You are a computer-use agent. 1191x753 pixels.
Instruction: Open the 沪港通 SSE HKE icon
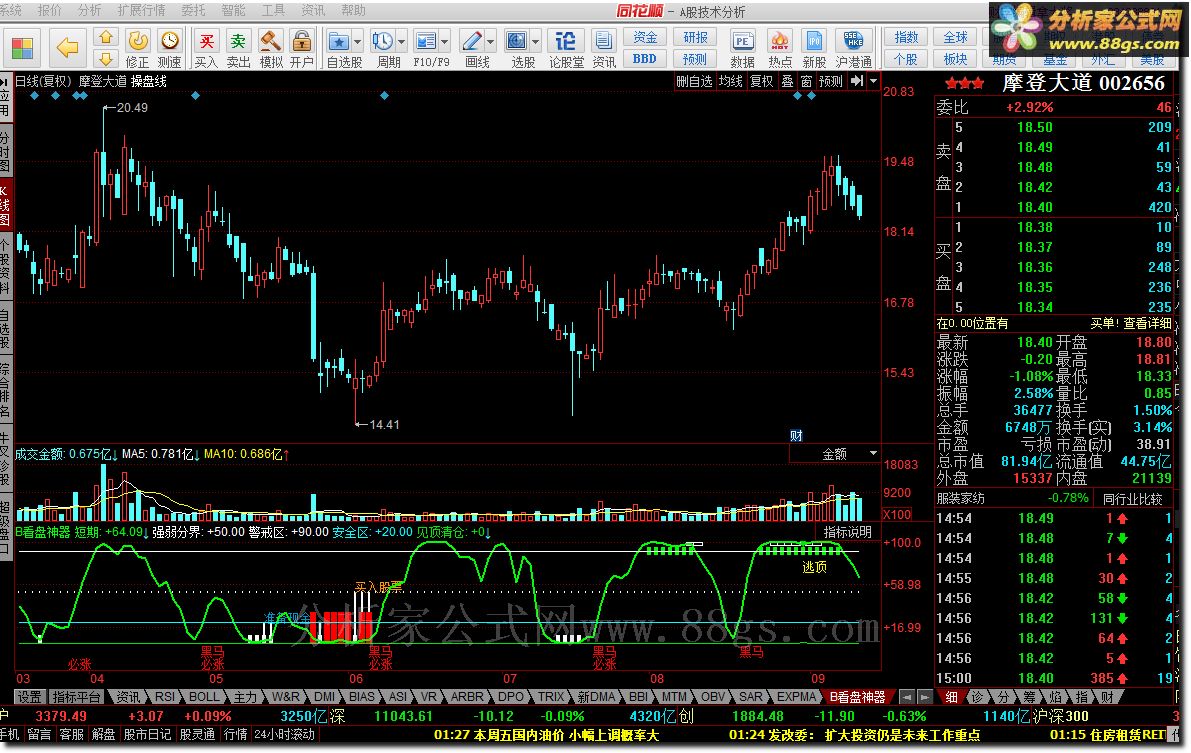[853, 41]
